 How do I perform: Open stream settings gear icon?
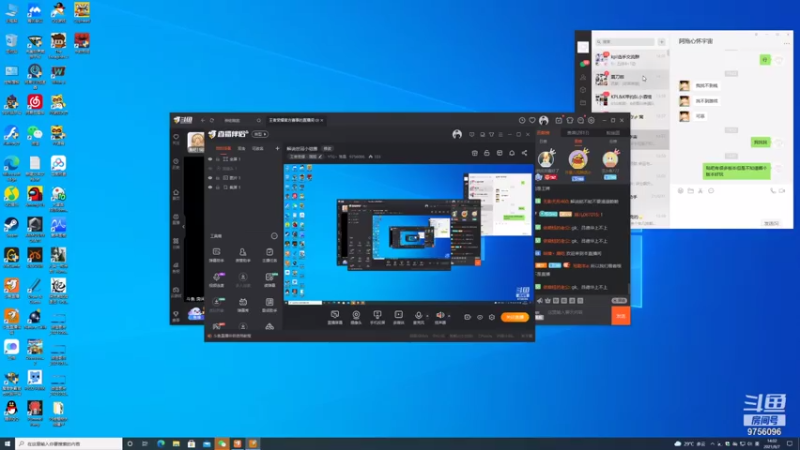[x=492, y=317]
